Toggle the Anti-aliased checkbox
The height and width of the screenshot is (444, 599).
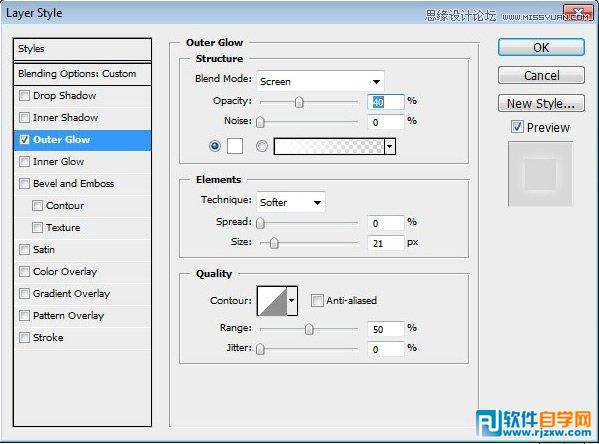pos(317,301)
